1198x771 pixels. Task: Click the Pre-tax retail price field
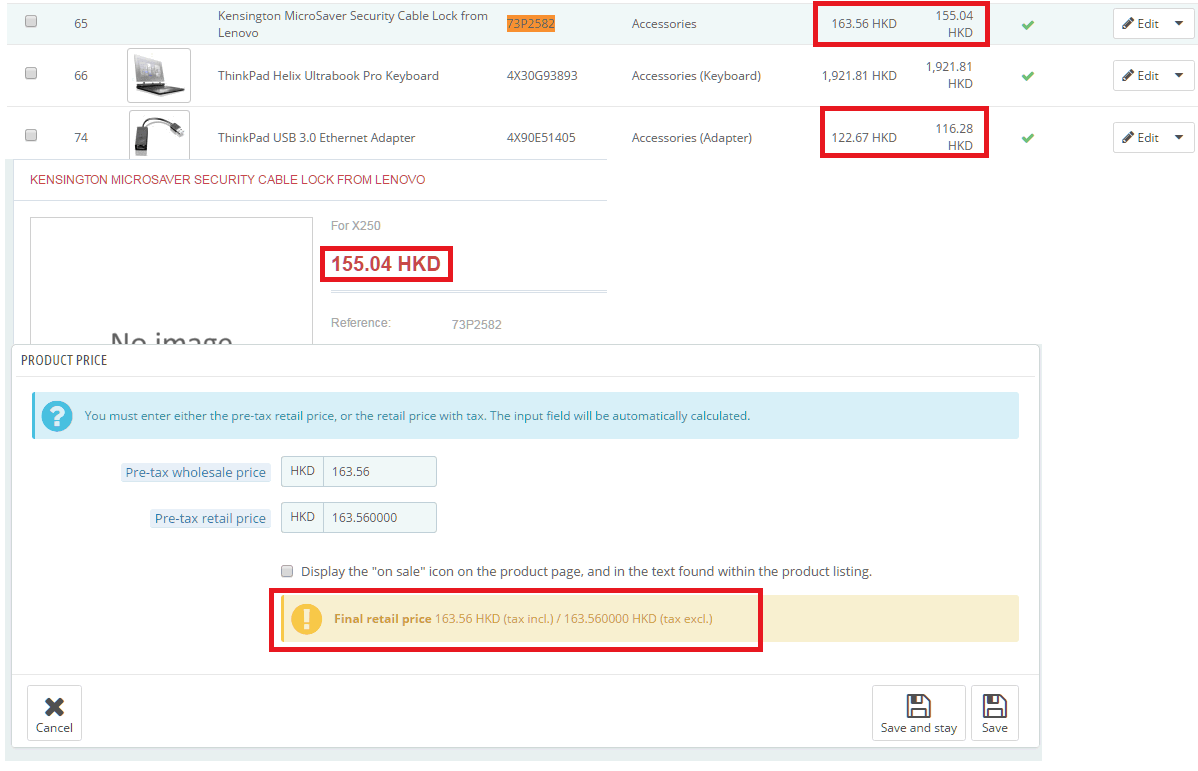[380, 517]
